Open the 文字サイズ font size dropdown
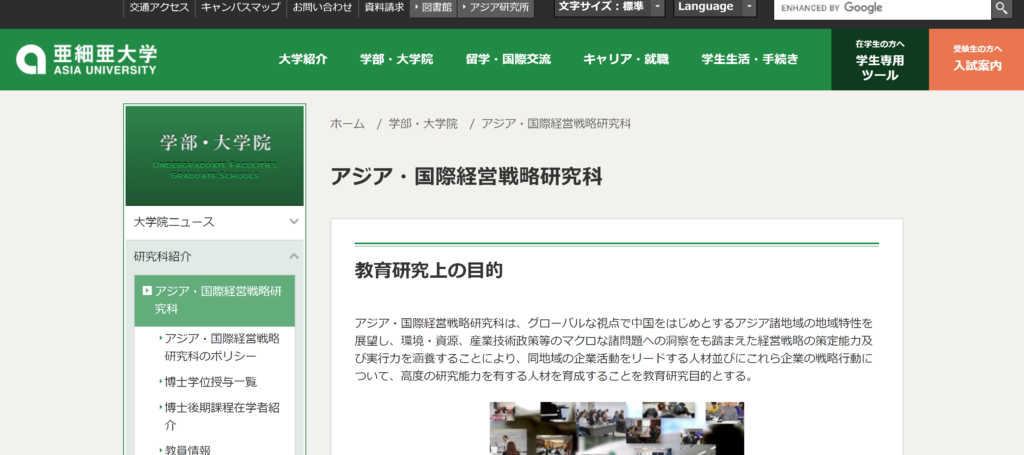Screen dimensions: 1024x455 coord(657,7)
